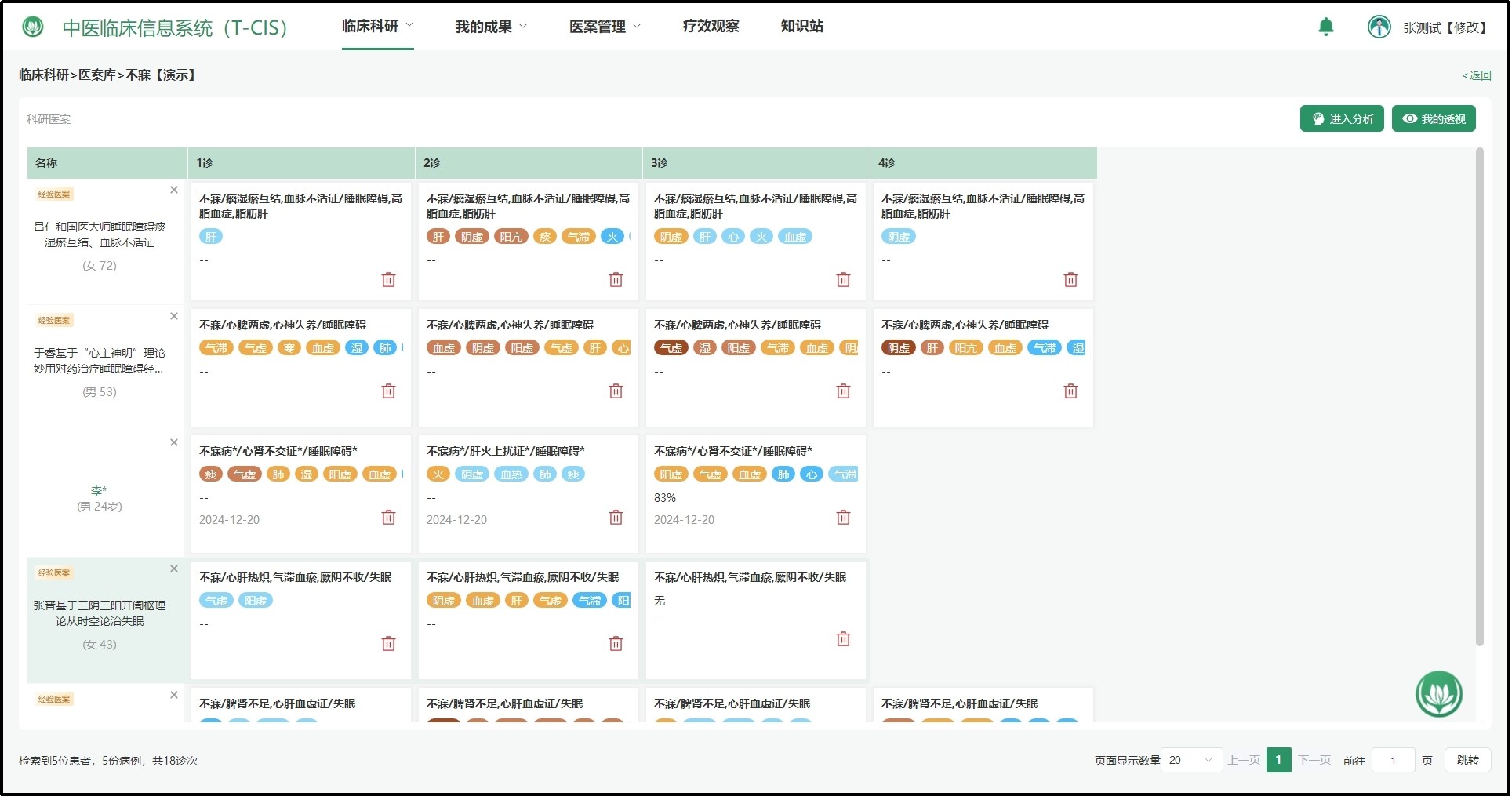Delete 张晋 case 3诊 record

[x=843, y=639]
